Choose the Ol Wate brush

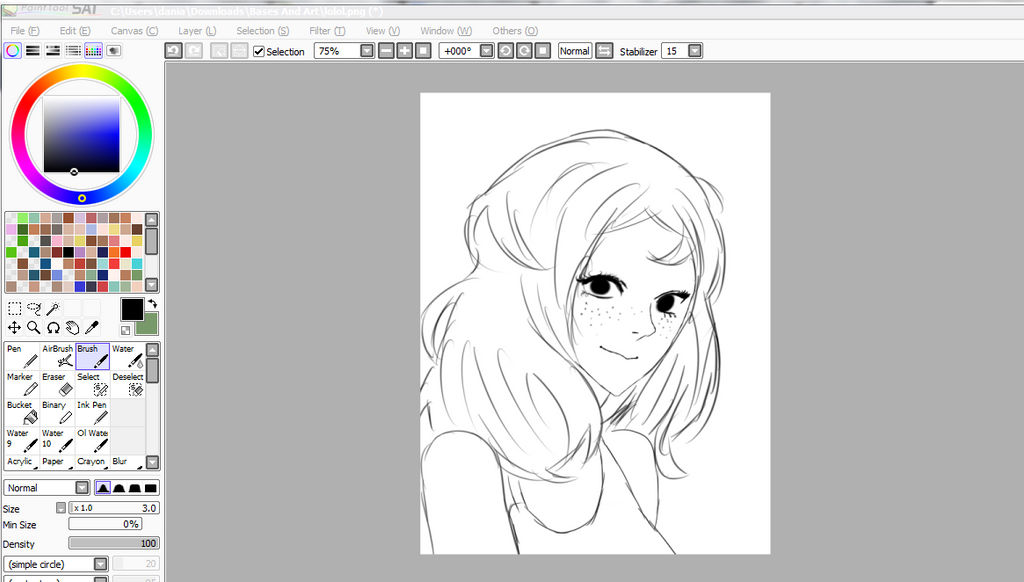pyautogui.click(x=92, y=441)
